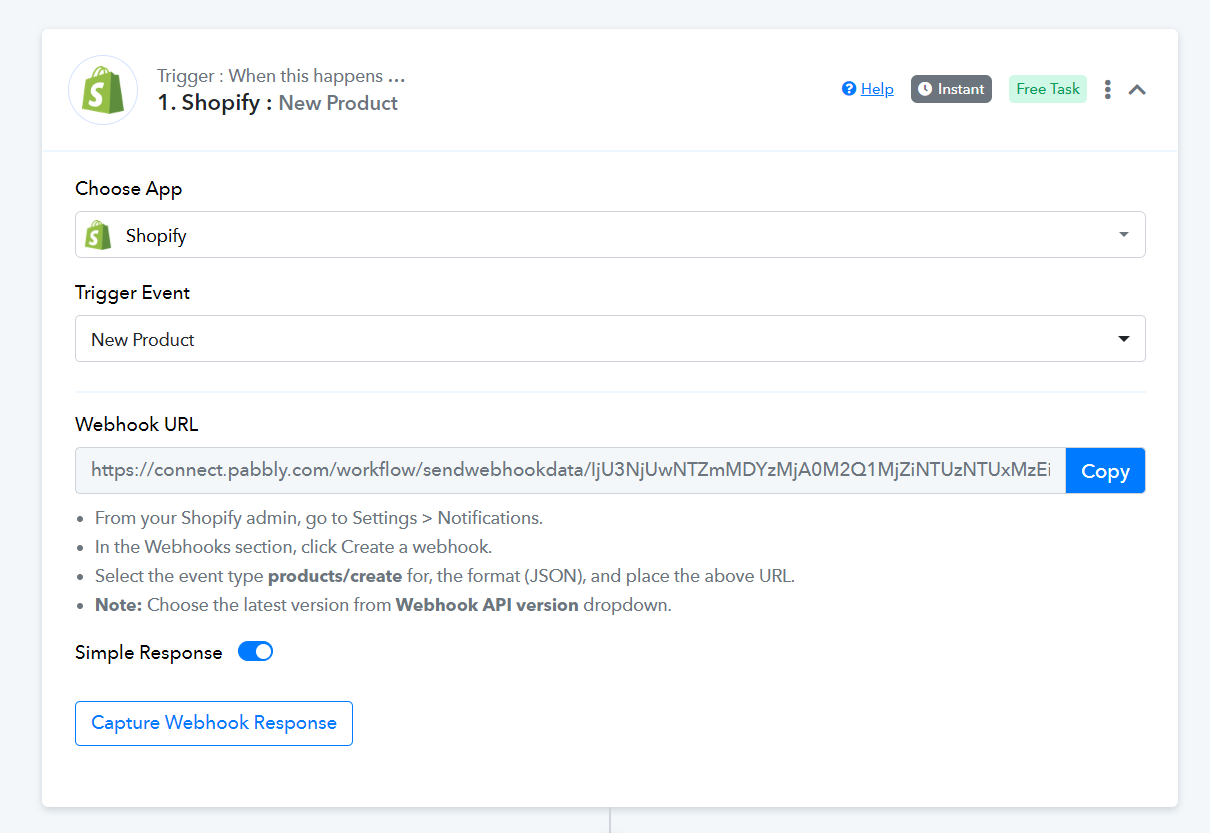Open the Choose App Shopify dropdown
Viewport: 1210px width, 833px height.
(610, 235)
